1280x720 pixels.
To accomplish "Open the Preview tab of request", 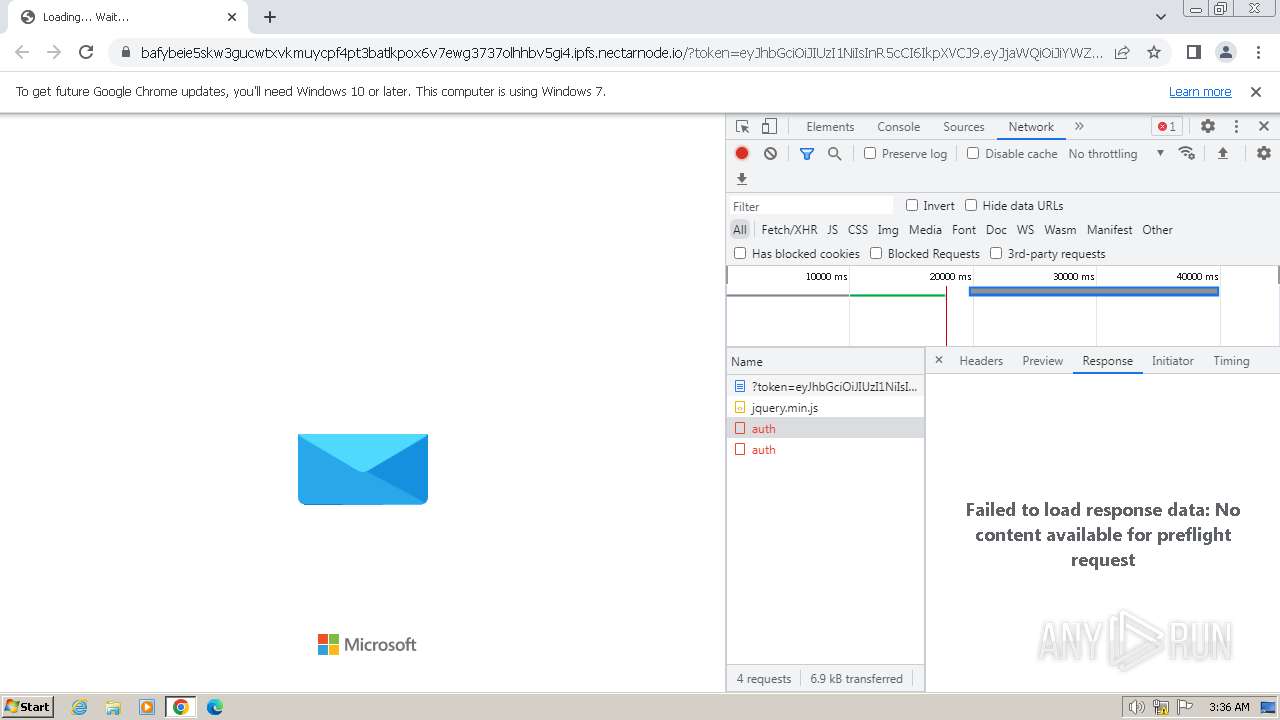I will (1042, 361).
